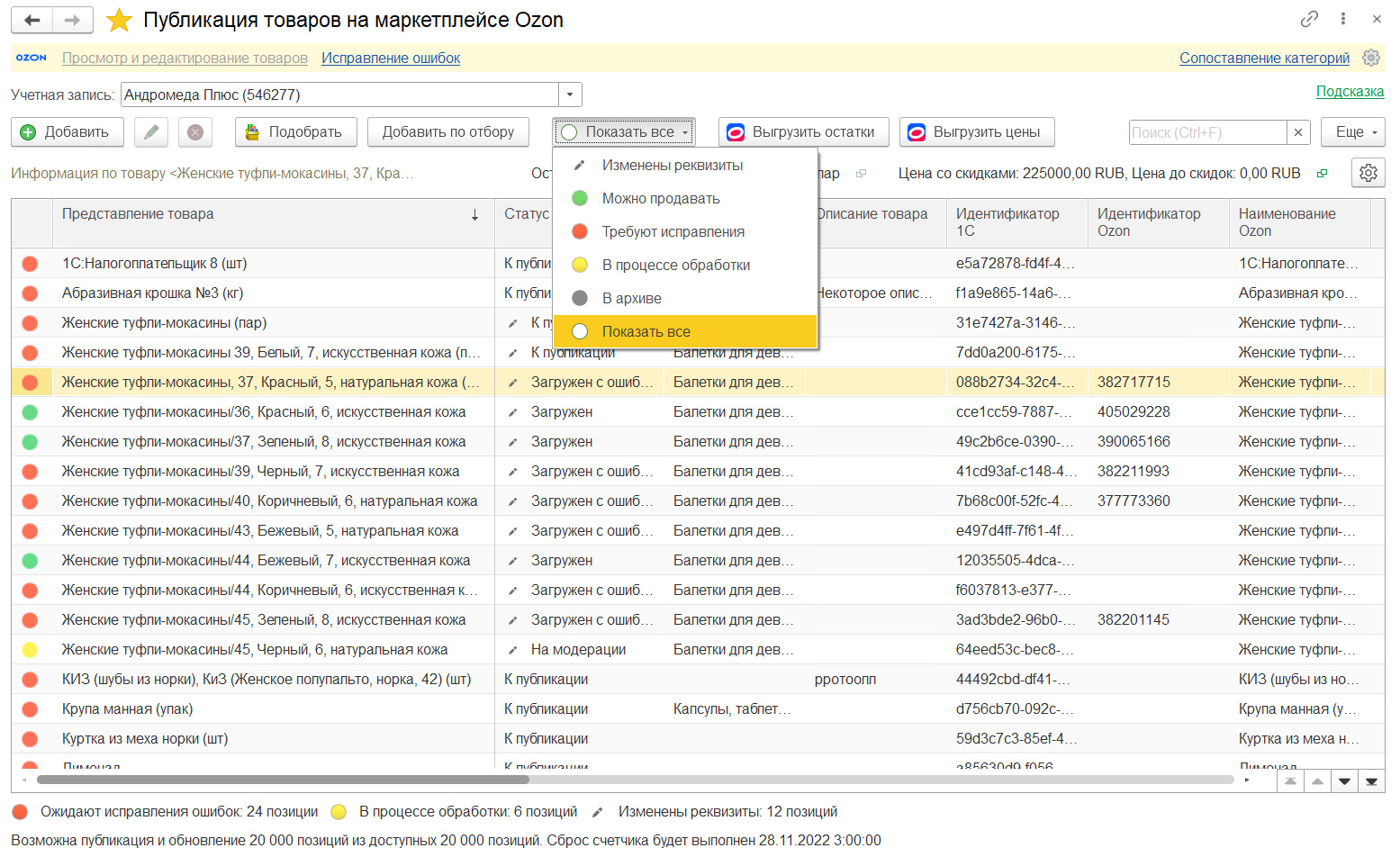Click the green status circle for туфли-мокасины/36 Красный
Screen dimensions: 1400x857
coord(30,412)
